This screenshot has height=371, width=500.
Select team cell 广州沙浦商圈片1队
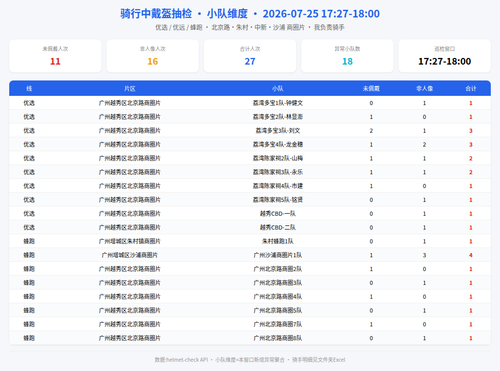click(x=278, y=255)
